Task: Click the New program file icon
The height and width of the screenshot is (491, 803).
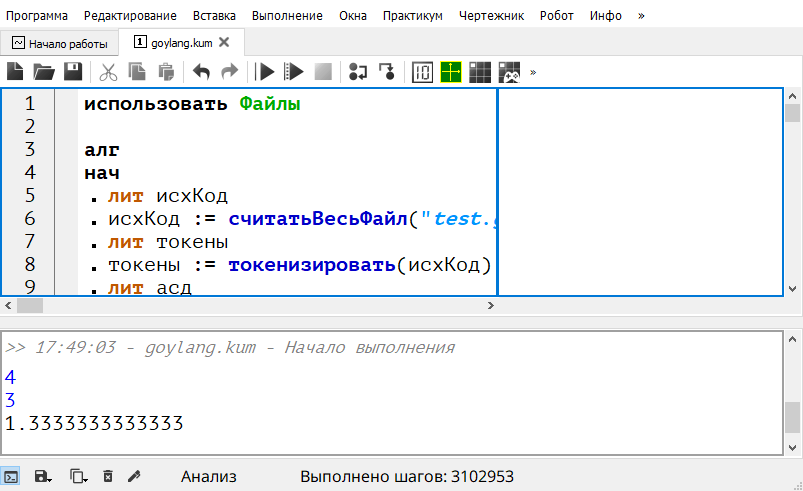Action: (x=15, y=72)
